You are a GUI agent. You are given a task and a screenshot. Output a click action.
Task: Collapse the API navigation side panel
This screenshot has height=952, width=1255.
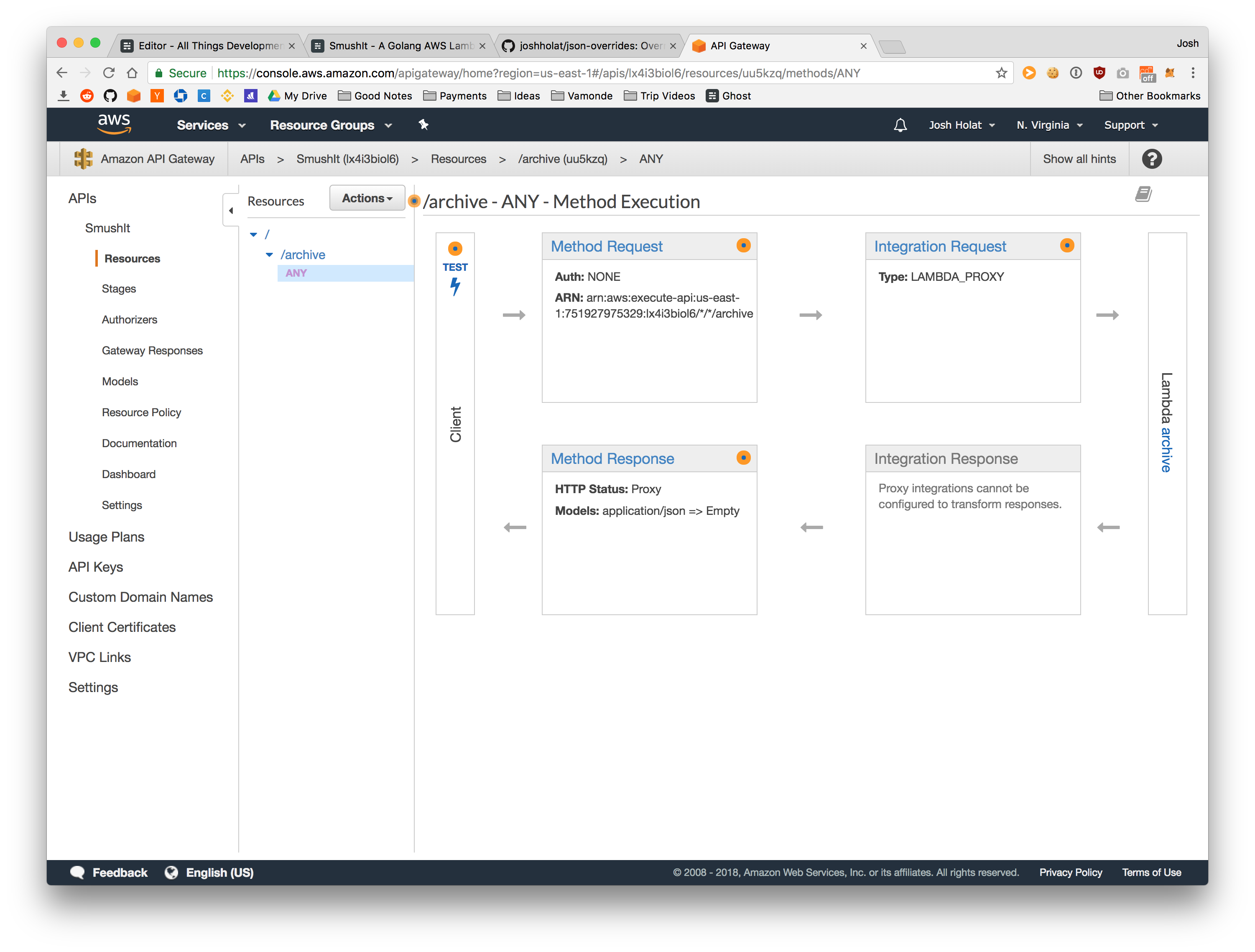(231, 210)
